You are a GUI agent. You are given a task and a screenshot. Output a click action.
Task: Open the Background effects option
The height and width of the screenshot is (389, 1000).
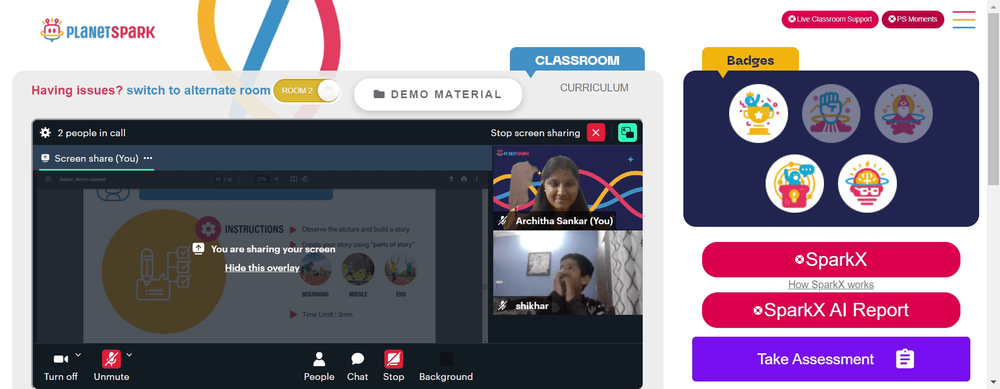point(446,367)
